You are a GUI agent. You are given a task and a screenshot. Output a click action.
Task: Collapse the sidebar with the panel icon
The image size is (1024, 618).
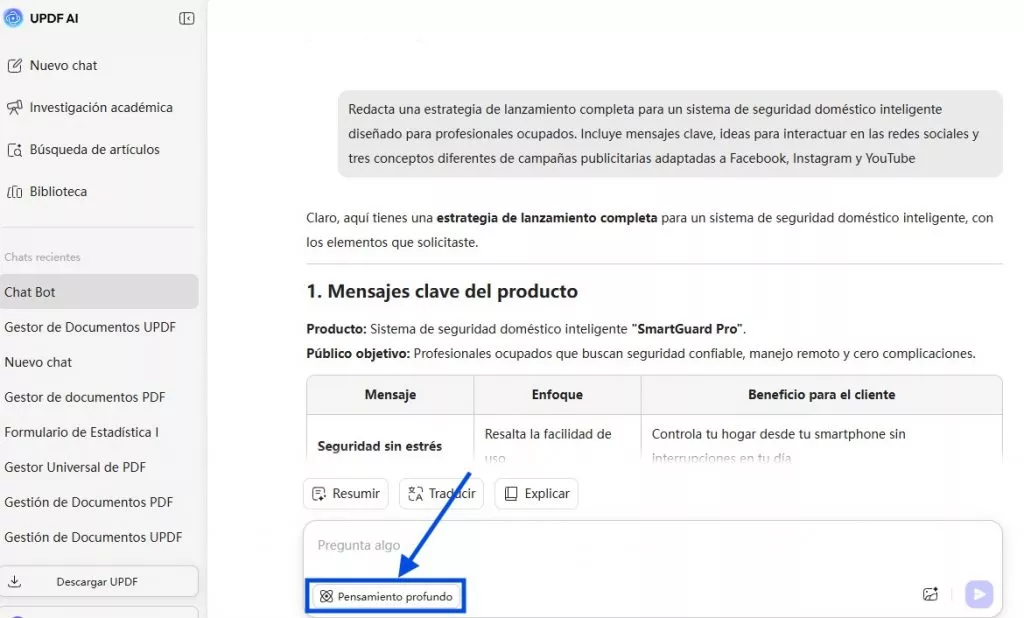click(x=187, y=18)
